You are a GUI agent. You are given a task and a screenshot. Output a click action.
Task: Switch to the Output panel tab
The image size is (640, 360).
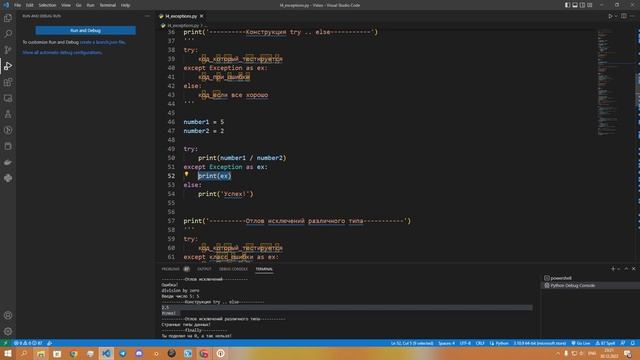[x=204, y=269]
